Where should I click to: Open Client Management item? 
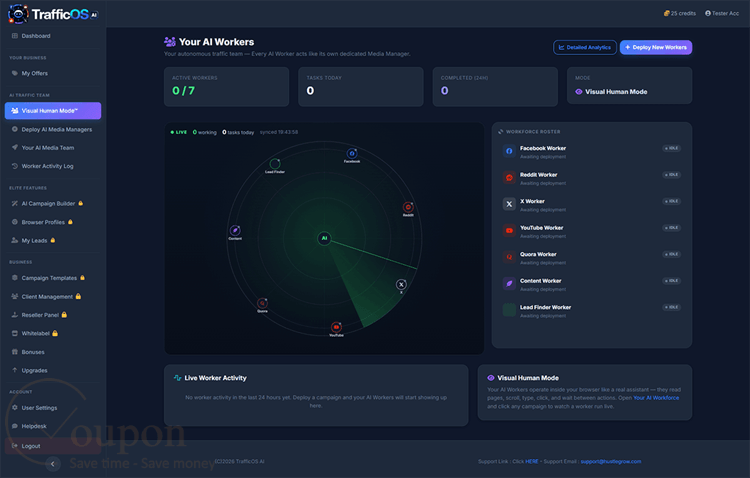pos(53,297)
